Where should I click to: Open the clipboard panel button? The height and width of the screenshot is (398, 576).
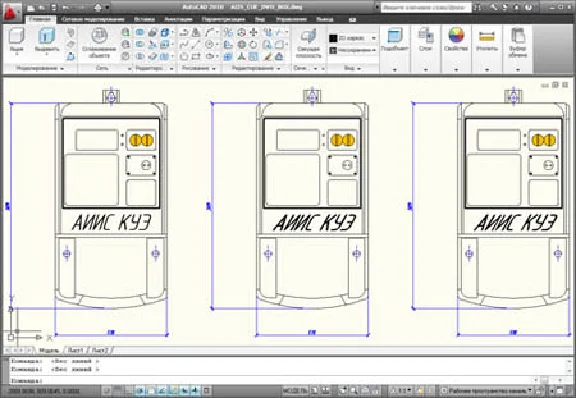tap(518, 43)
